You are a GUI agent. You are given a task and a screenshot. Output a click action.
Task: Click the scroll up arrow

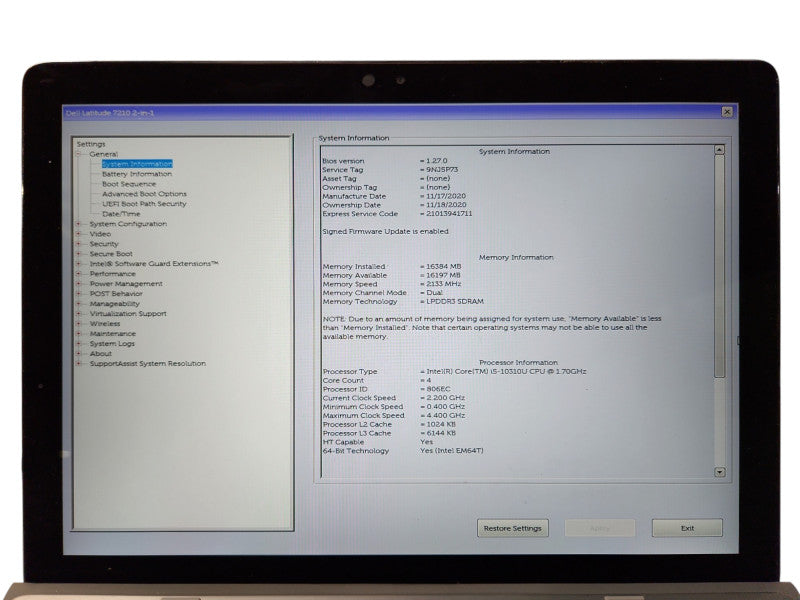click(719, 150)
